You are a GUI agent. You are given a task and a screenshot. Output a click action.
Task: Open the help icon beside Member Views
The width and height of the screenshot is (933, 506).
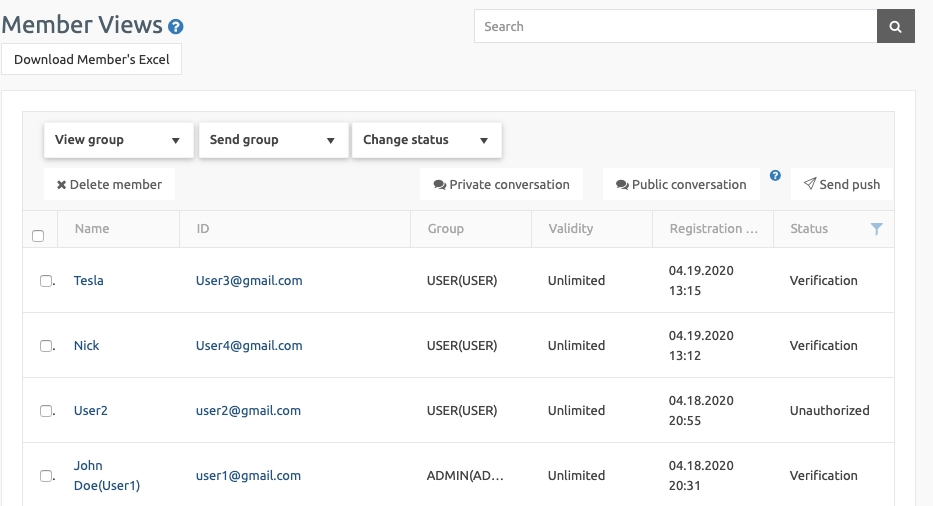[176, 27]
